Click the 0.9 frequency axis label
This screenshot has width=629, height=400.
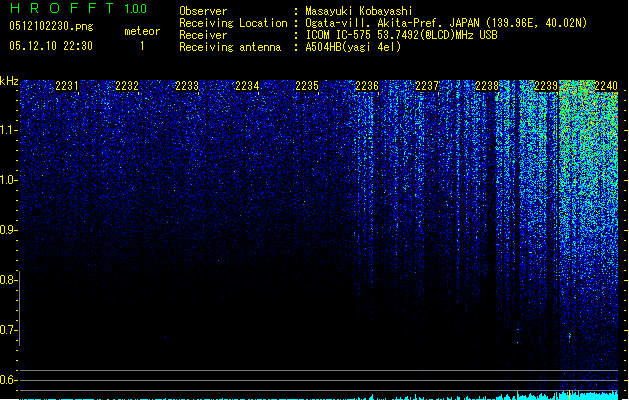point(8,230)
